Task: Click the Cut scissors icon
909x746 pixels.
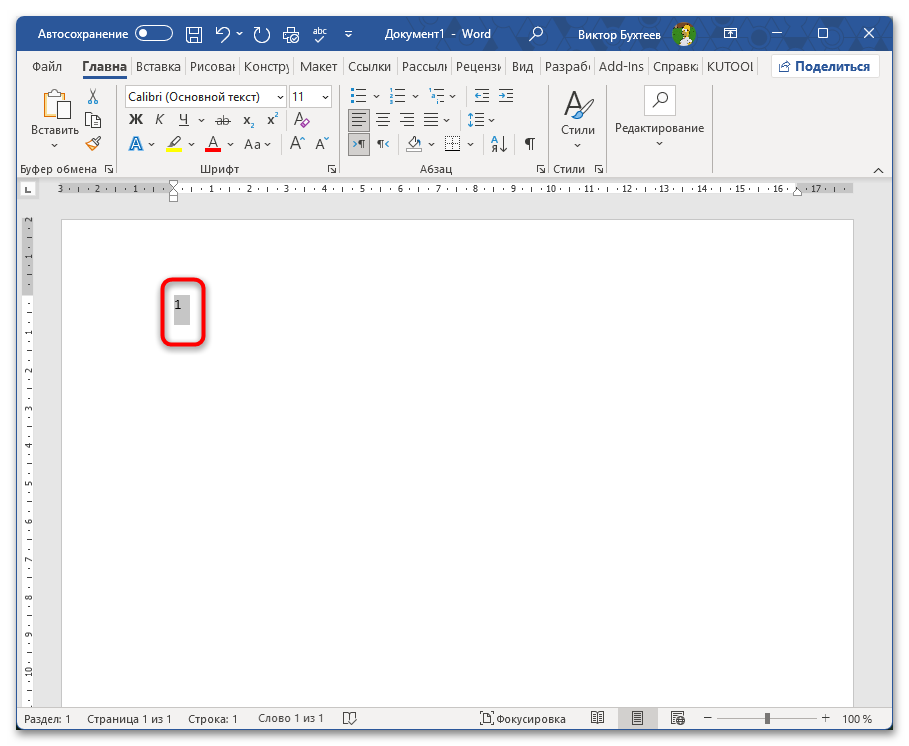Action: (x=93, y=97)
